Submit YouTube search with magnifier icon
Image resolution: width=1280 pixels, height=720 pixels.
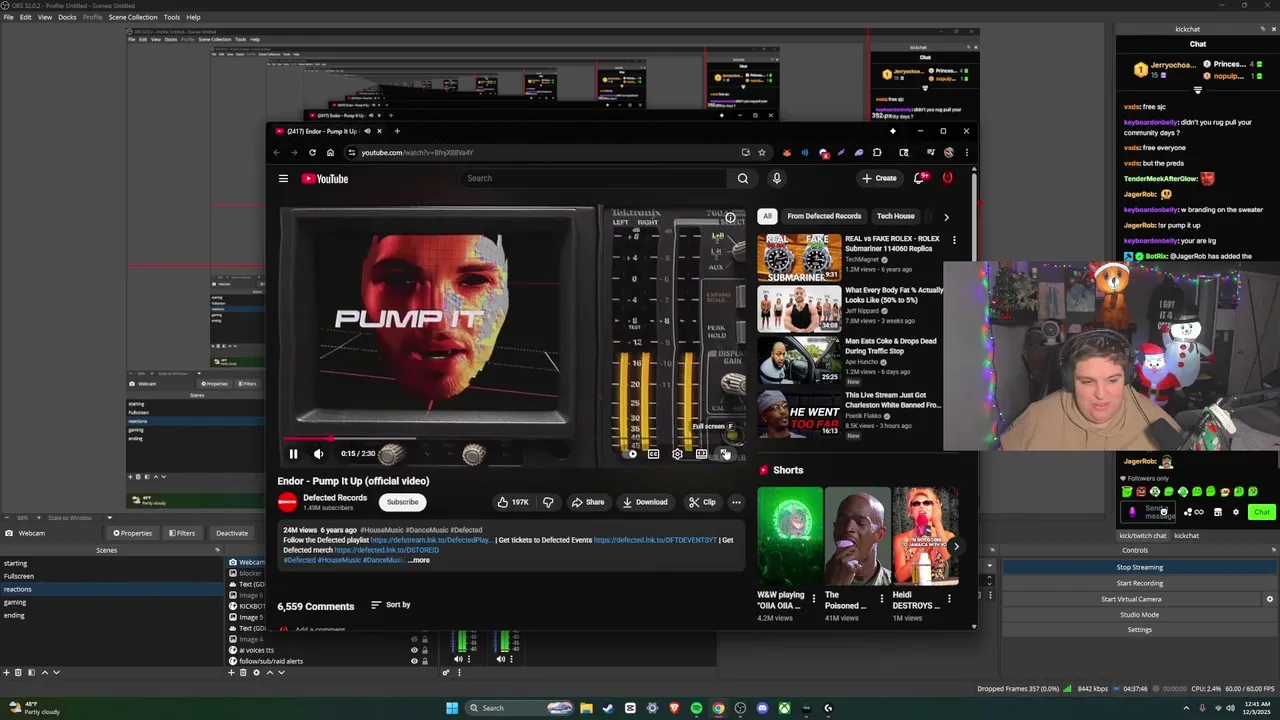(x=743, y=178)
